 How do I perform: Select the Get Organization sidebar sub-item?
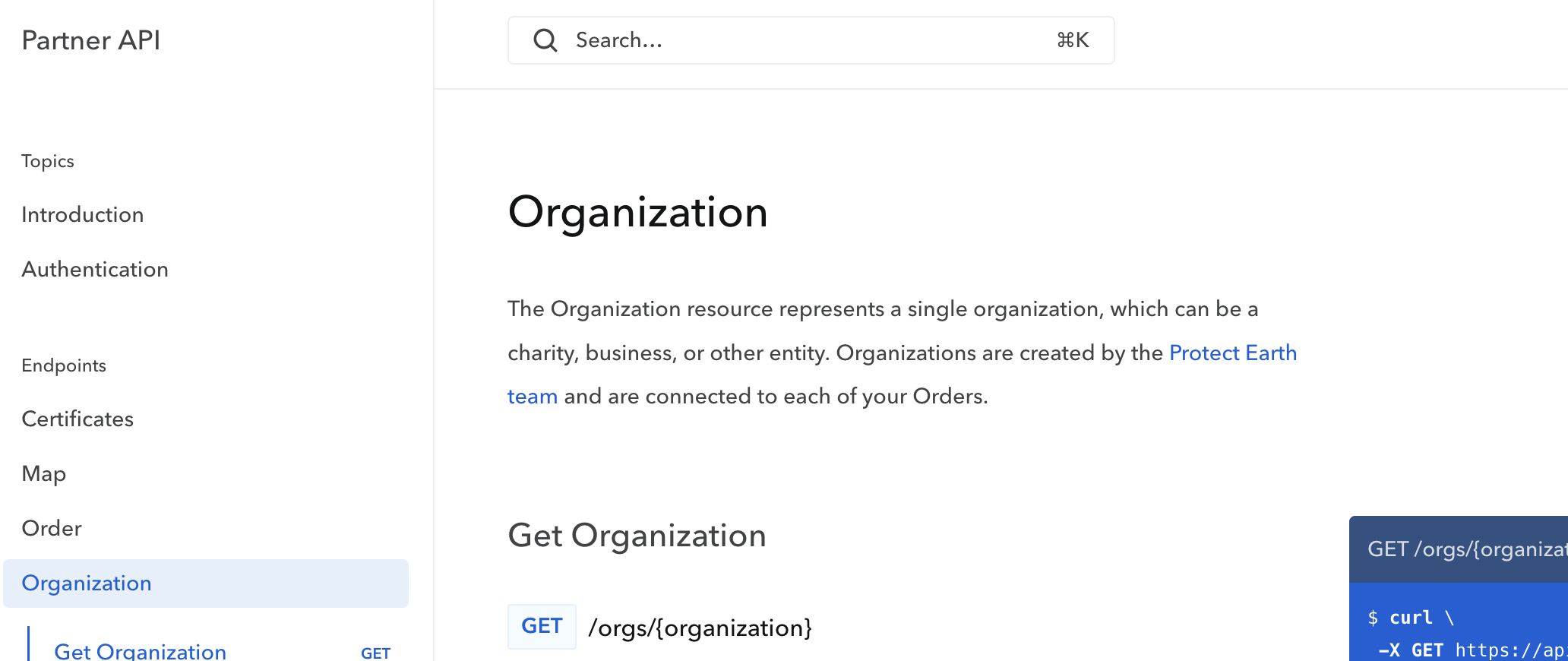click(141, 651)
